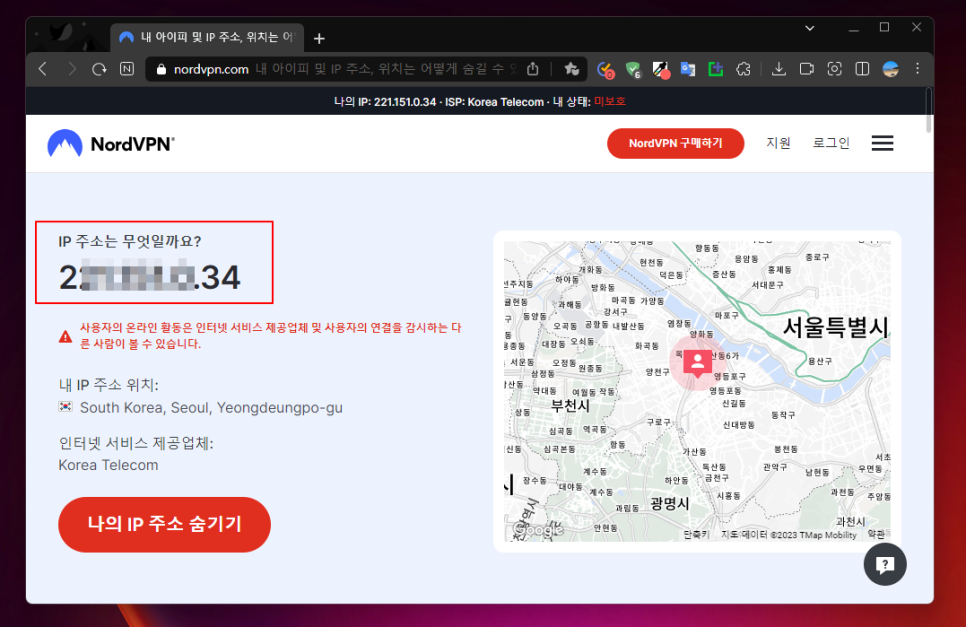
Task: Open the browser three-dot menu
Action: pyautogui.click(x=918, y=69)
